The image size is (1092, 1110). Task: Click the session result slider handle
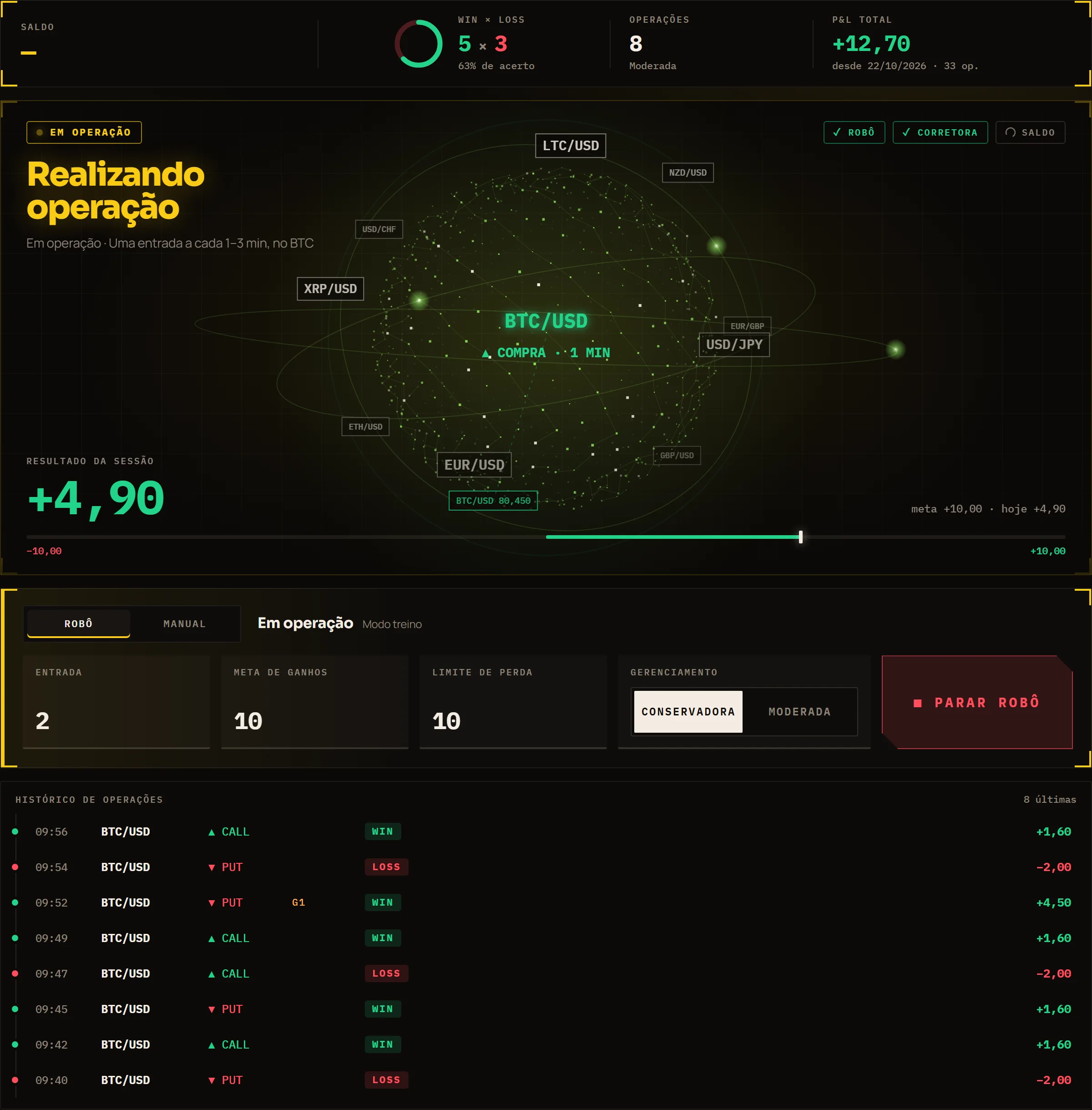pos(801,537)
